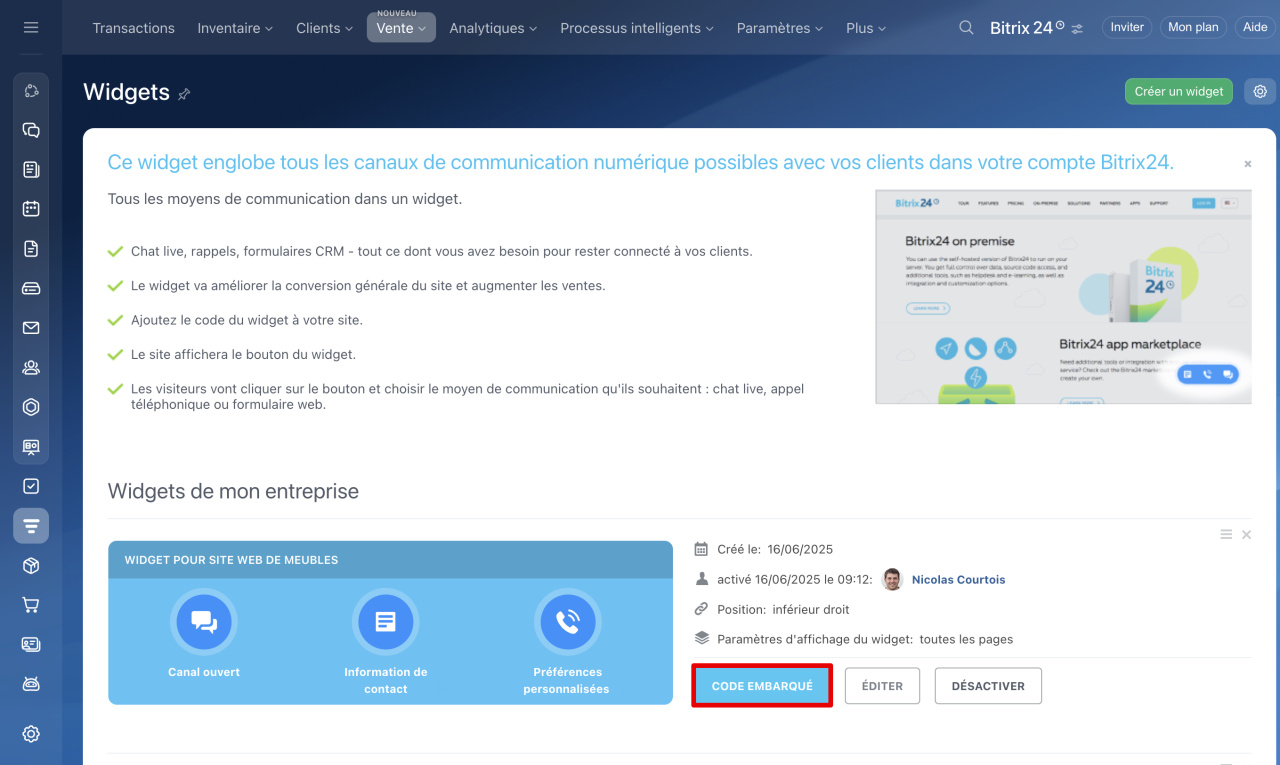
Task: Click Nicolas Courtois avatar photo
Action: 892,580
